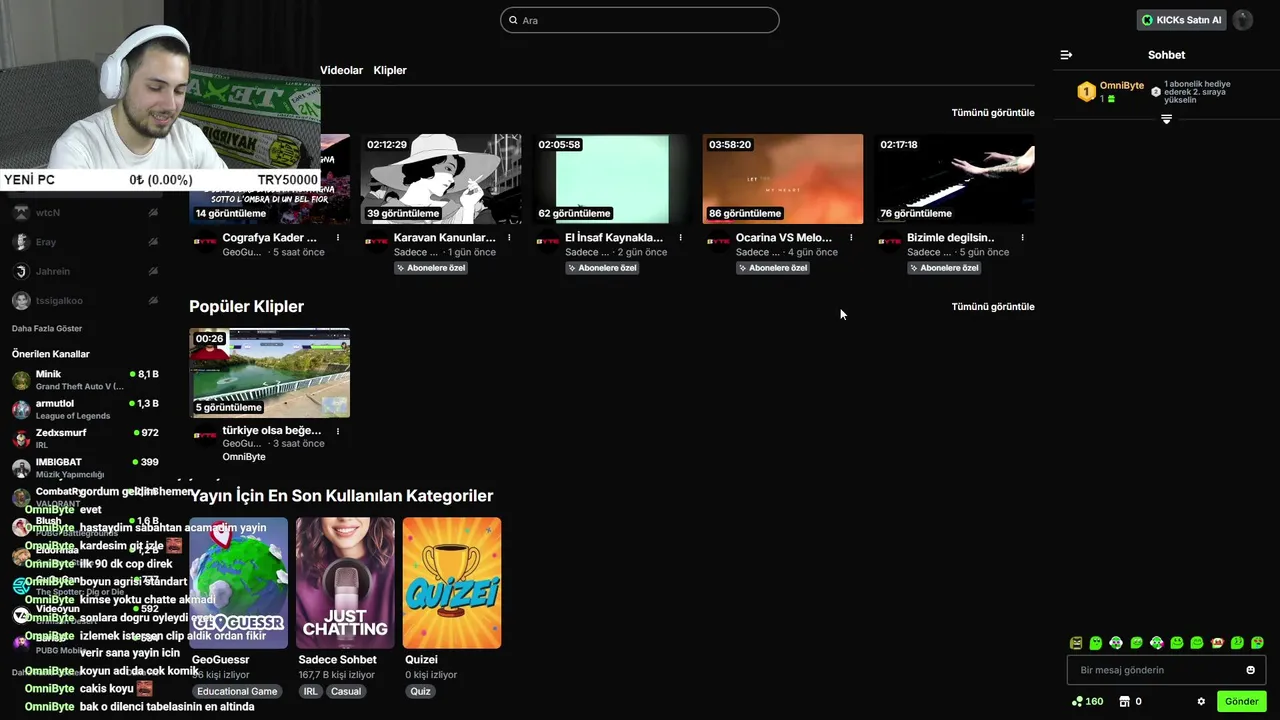Open the channel points shop icon

click(1124, 701)
